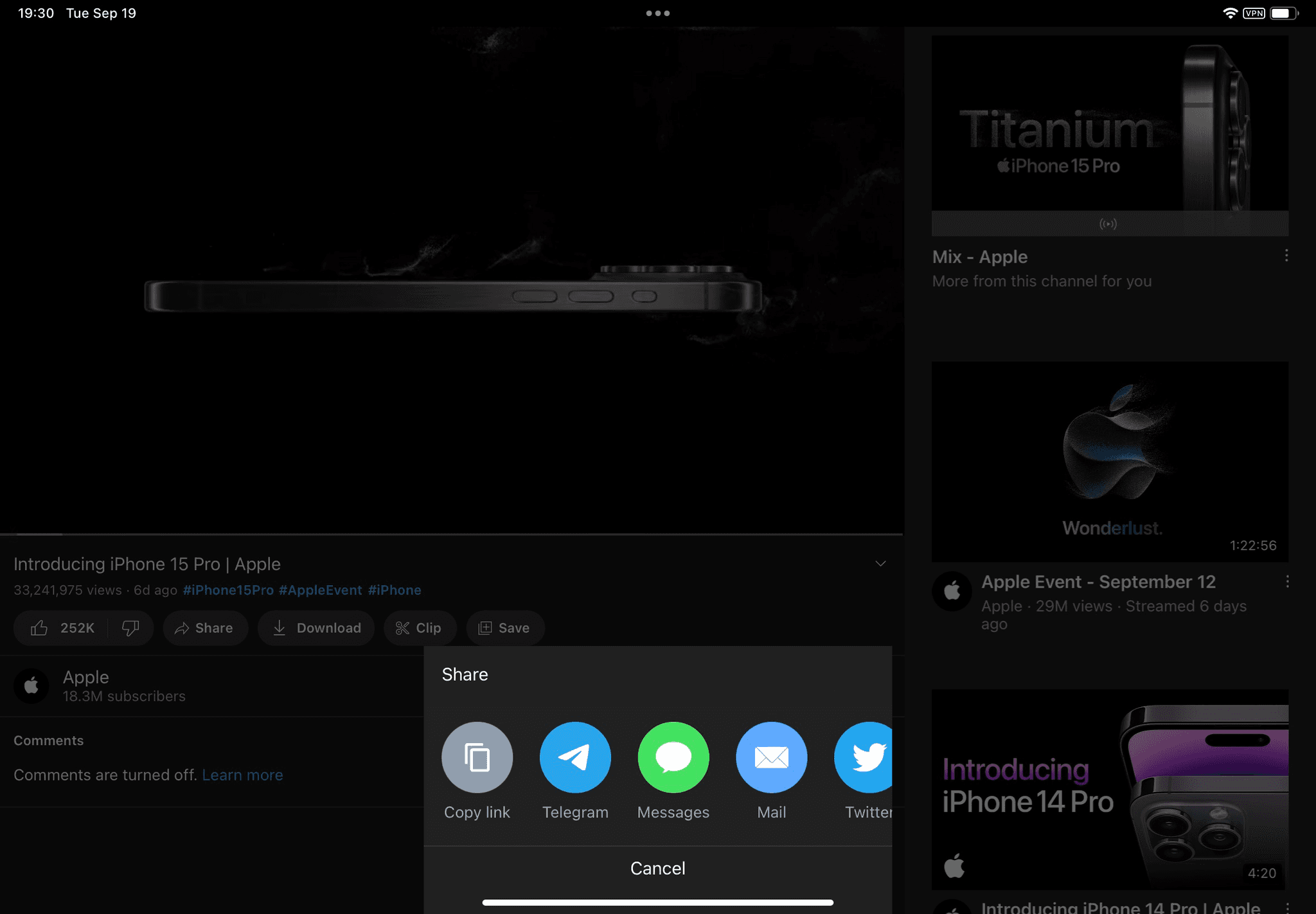The image size is (1316, 914).
Task: Choose Mail in the share sheet
Action: (771, 757)
